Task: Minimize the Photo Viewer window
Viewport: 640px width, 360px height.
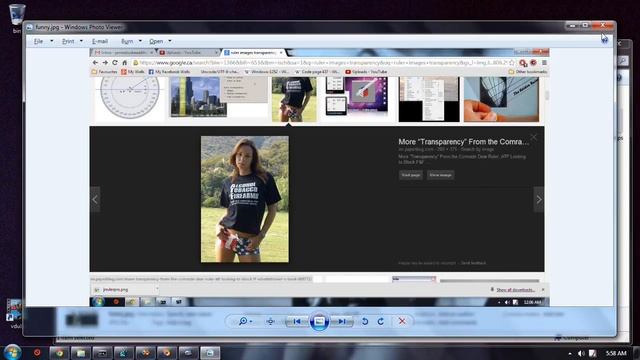Action: (x=572, y=25)
